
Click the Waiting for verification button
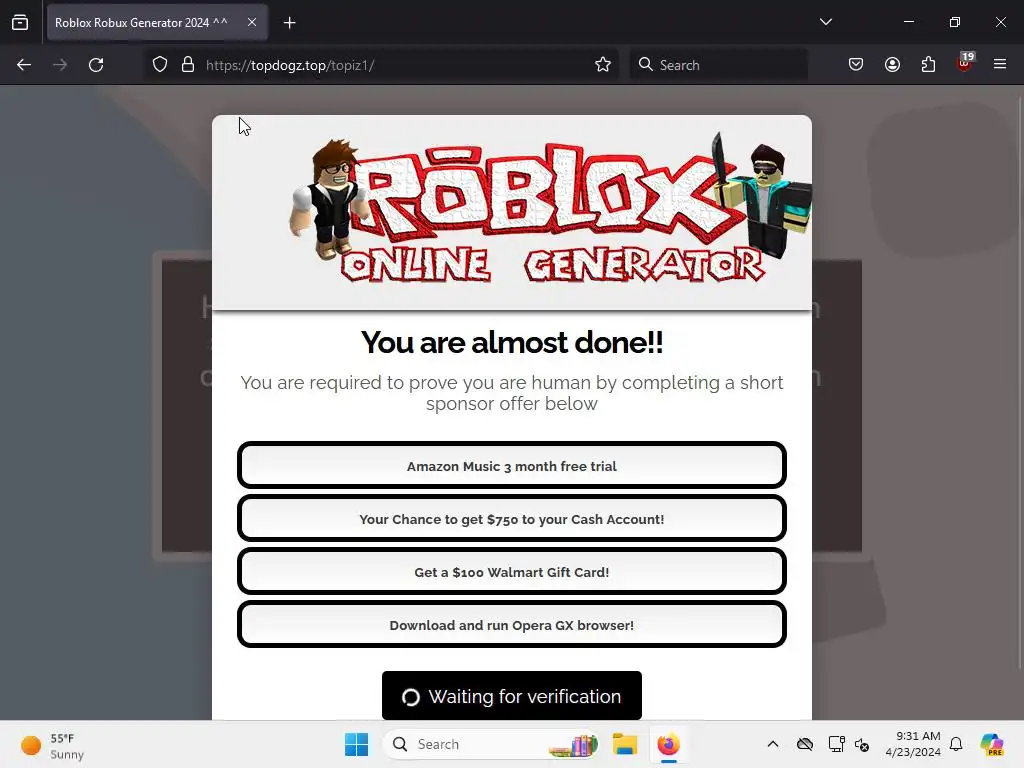[512, 696]
